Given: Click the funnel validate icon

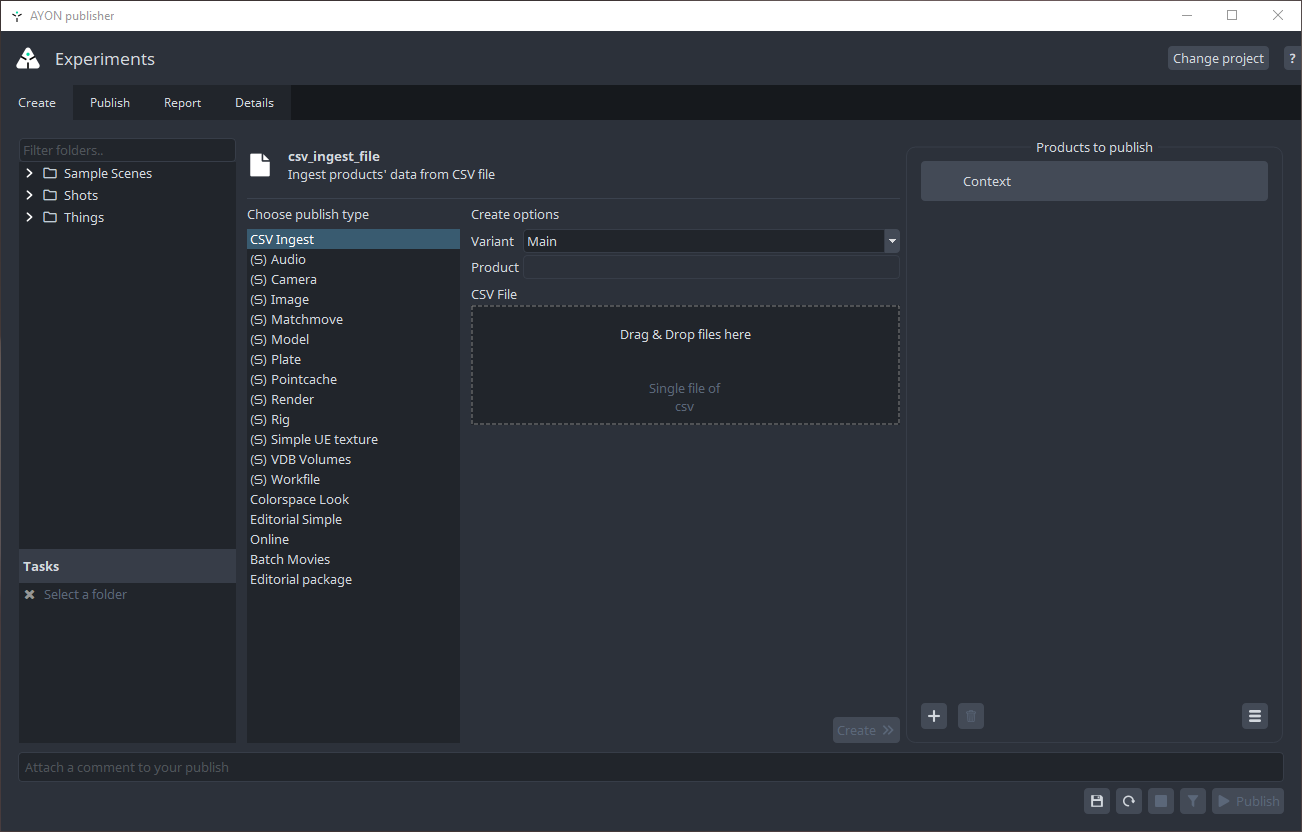Looking at the screenshot, I should pyautogui.click(x=1192, y=801).
